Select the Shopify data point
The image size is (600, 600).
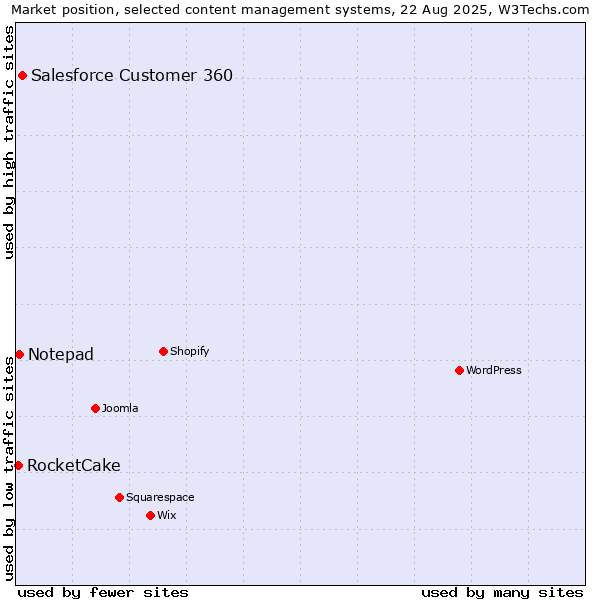(x=163, y=351)
